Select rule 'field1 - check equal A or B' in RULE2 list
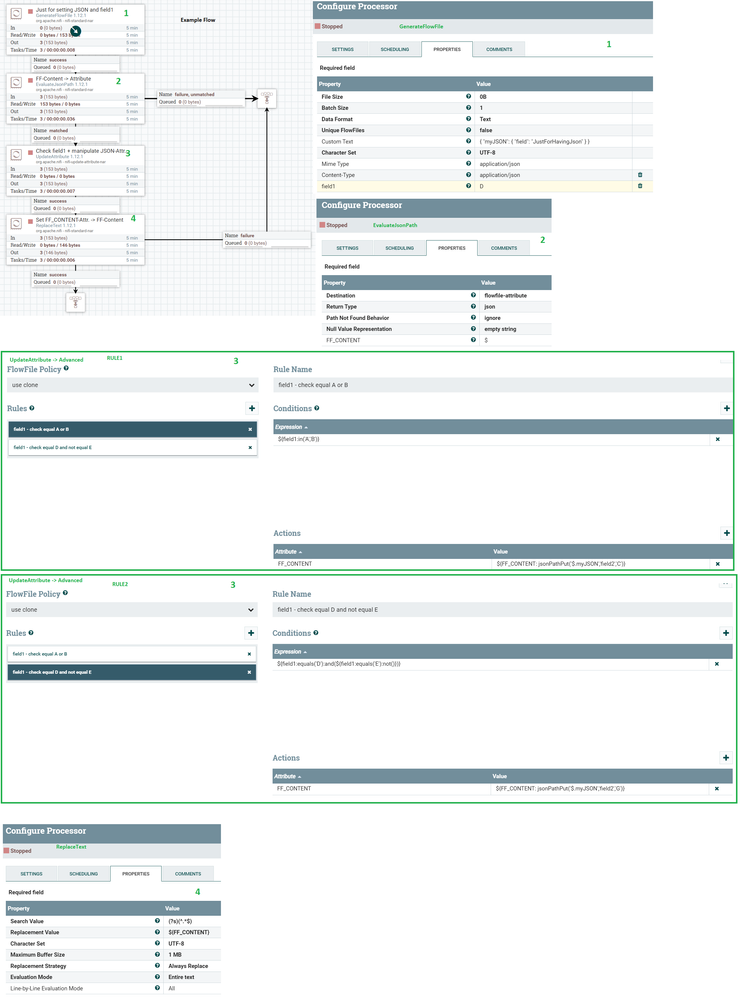The width and height of the screenshot is (743, 999). (132, 654)
